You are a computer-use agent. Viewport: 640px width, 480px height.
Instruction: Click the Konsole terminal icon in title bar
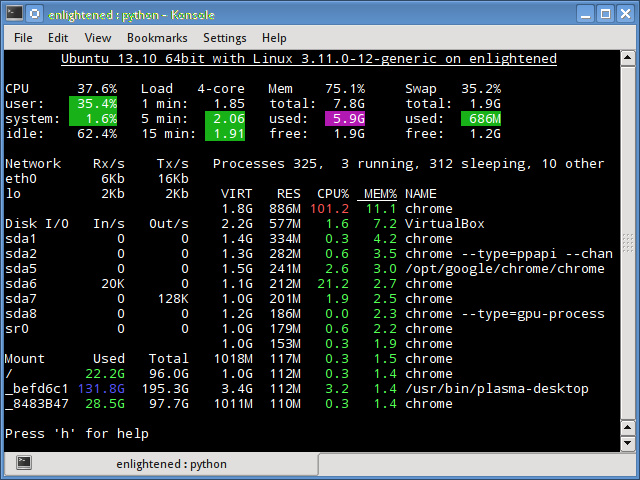pos(13,13)
